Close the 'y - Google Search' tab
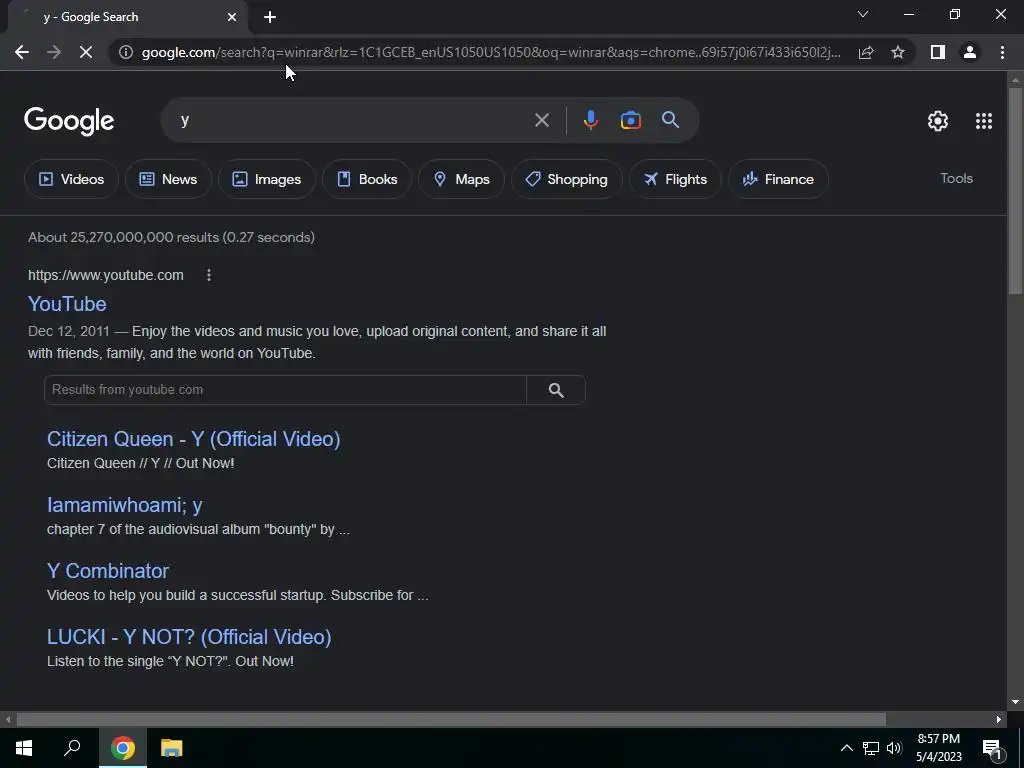This screenshot has height=768, width=1024. click(x=232, y=17)
